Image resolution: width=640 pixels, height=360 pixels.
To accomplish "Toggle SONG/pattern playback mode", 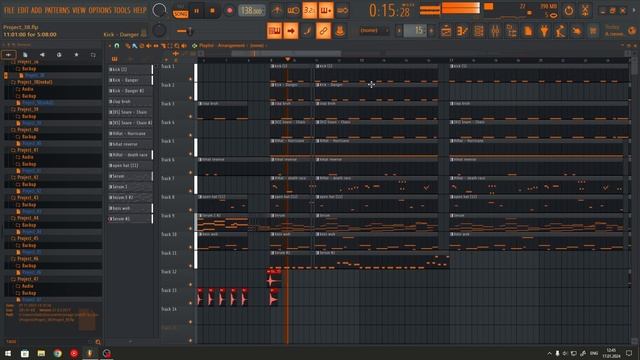I will pos(180,13).
